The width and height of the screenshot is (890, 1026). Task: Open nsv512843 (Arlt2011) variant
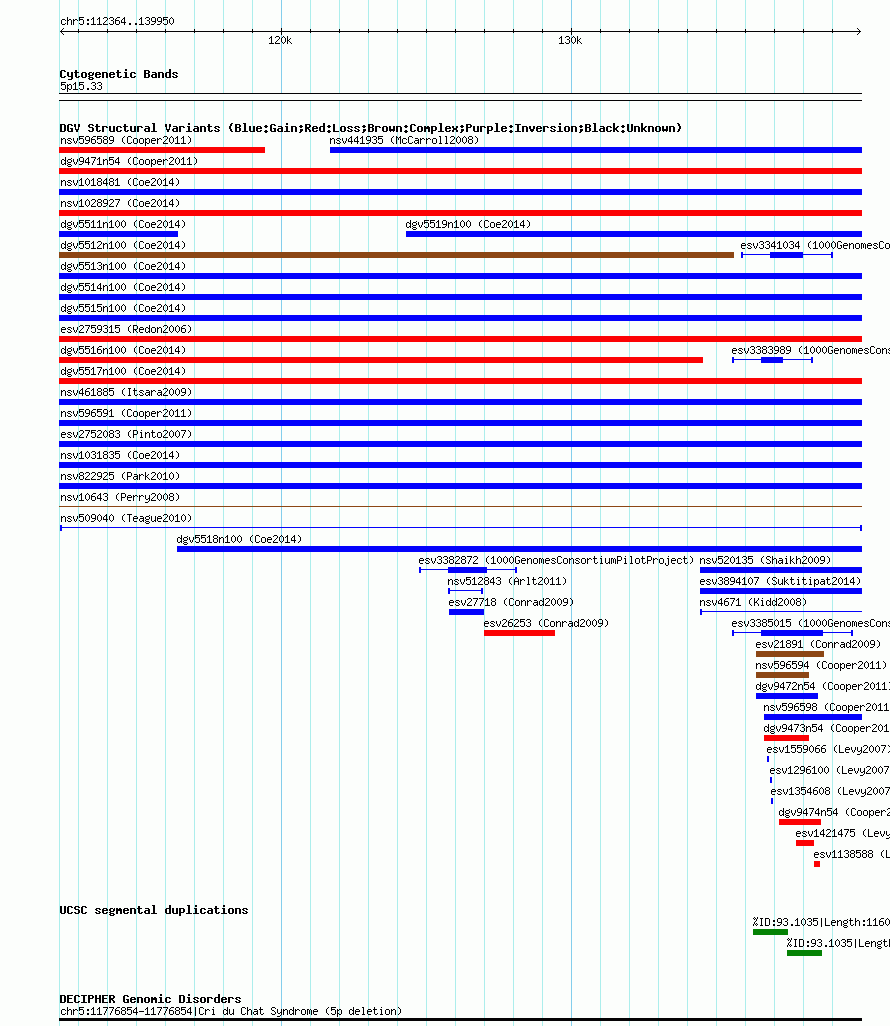(507, 580)
